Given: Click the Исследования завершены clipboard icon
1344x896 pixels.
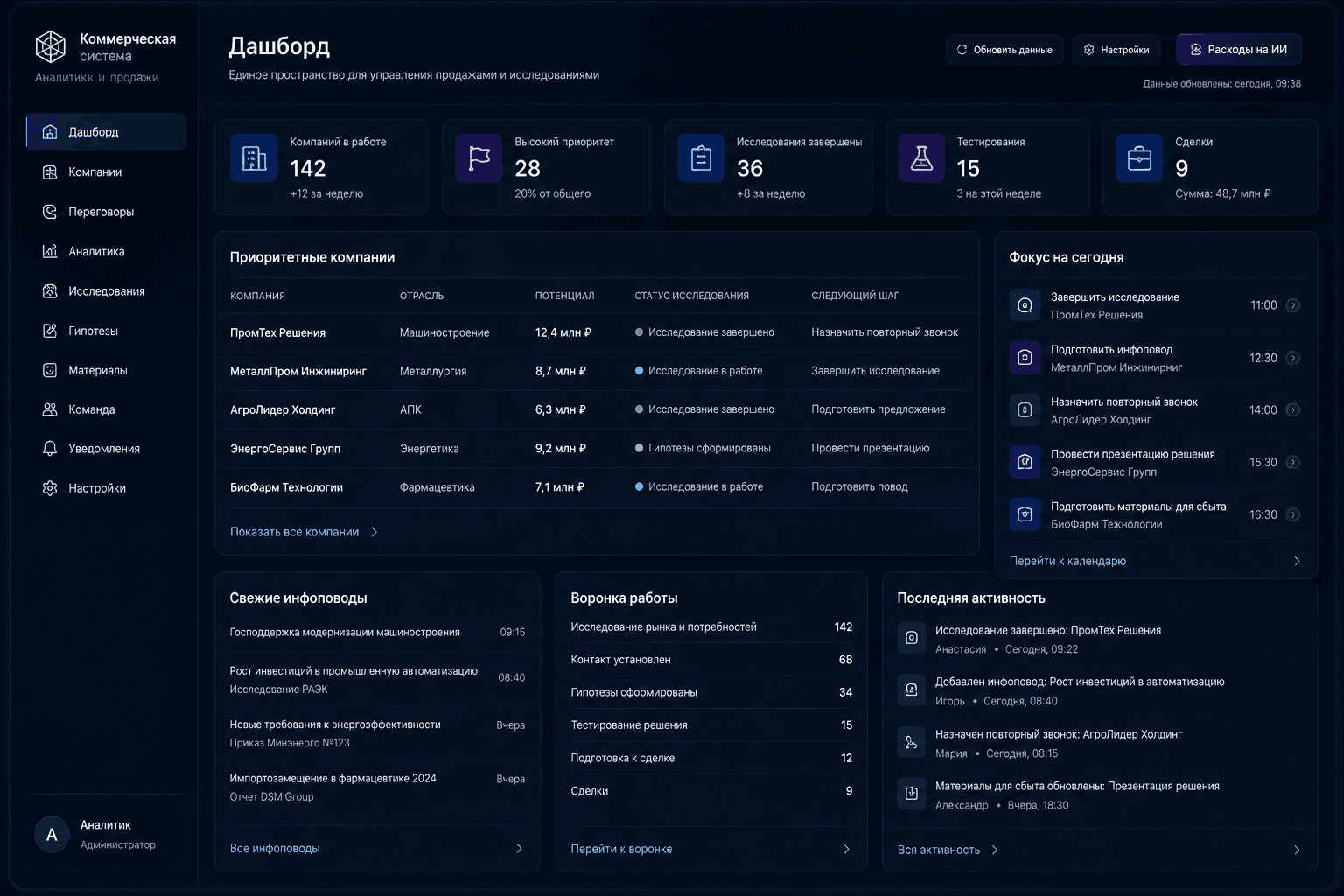Looking at the screenshot, I should click(x=701, y=158).
